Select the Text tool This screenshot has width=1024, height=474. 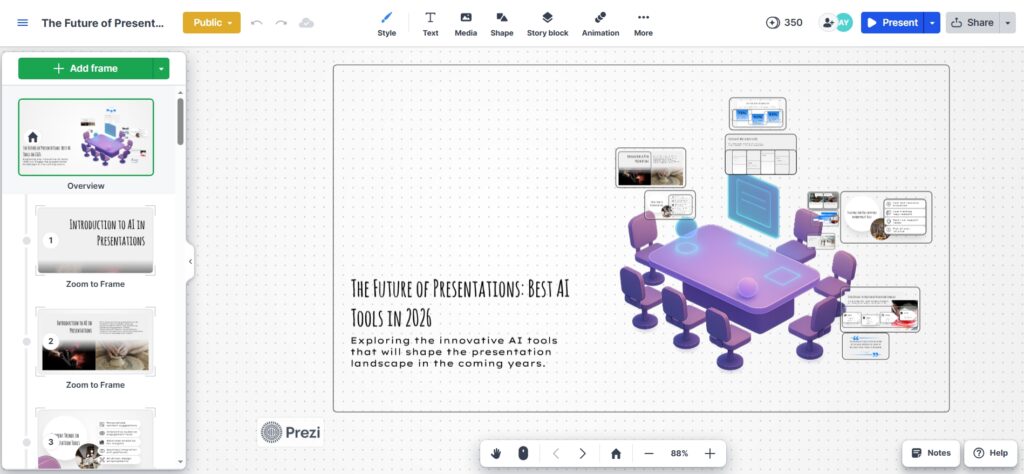pos(430,24)
